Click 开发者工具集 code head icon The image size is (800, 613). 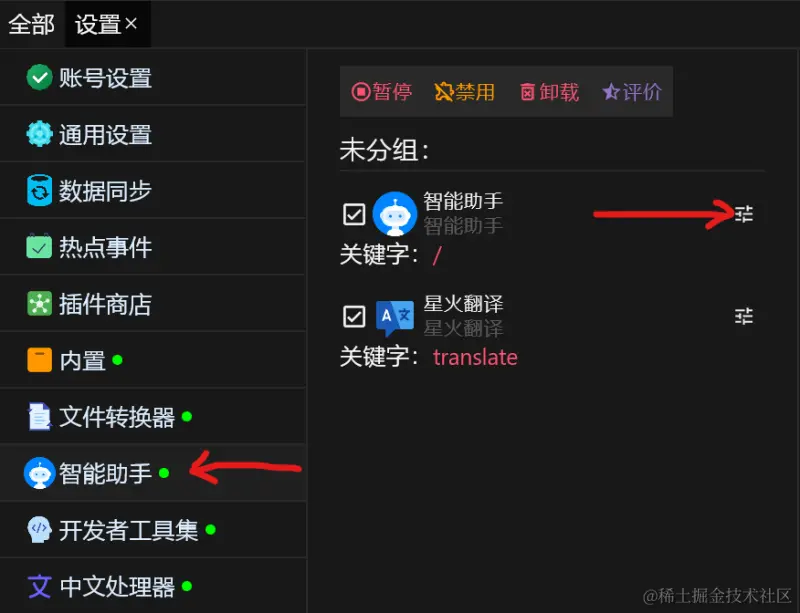click(39, 530)
